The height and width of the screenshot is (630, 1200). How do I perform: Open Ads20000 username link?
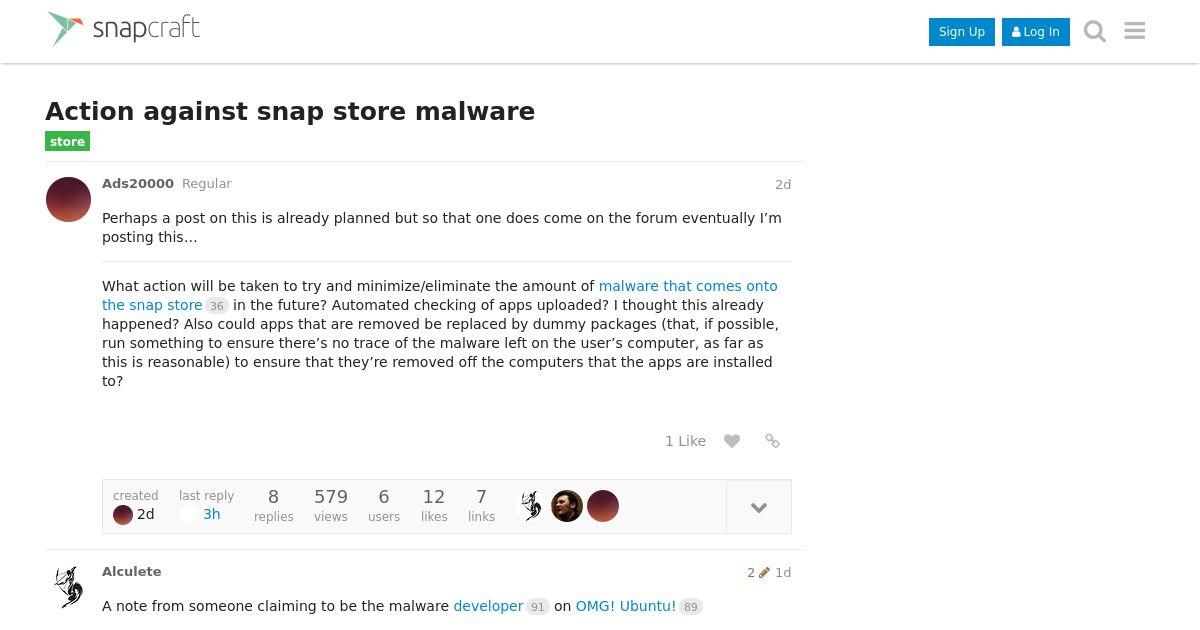click(138, 184)
